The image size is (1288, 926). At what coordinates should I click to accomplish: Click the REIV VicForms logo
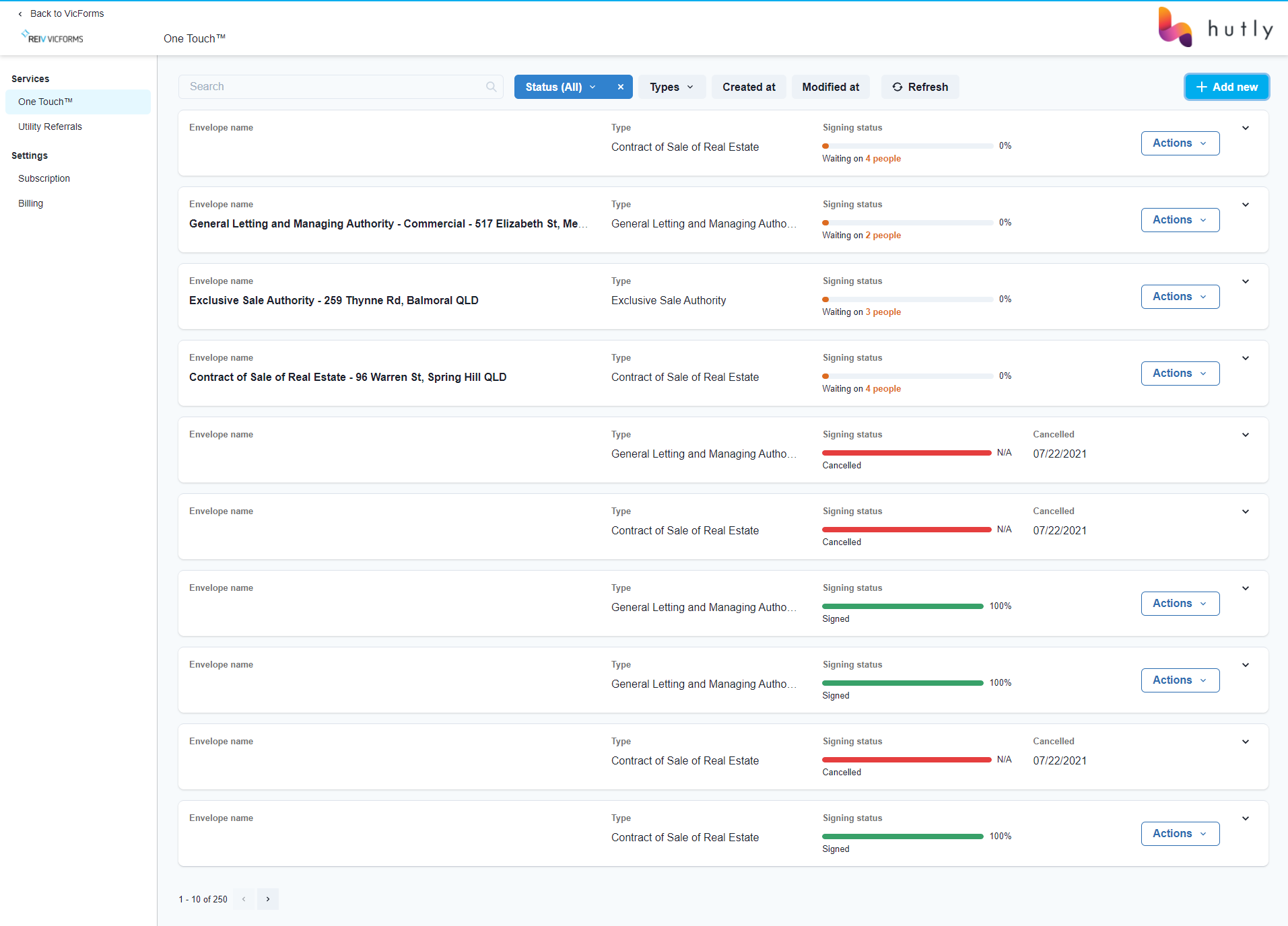pyautogui.click(x=53, y=38)
